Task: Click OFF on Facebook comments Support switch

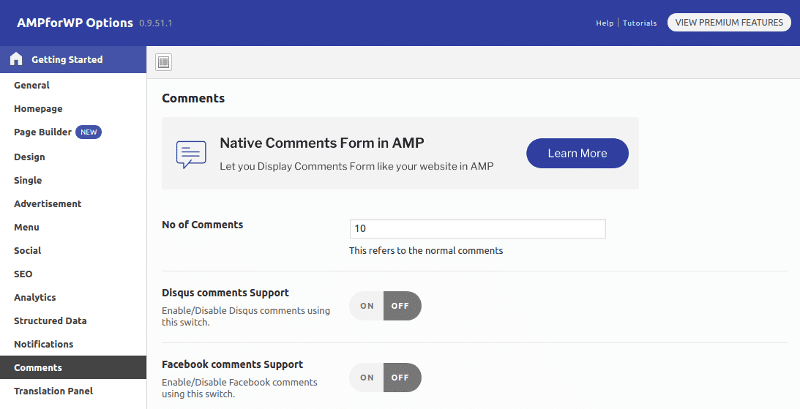Action: pyautogui.click(x=402, y=377)
